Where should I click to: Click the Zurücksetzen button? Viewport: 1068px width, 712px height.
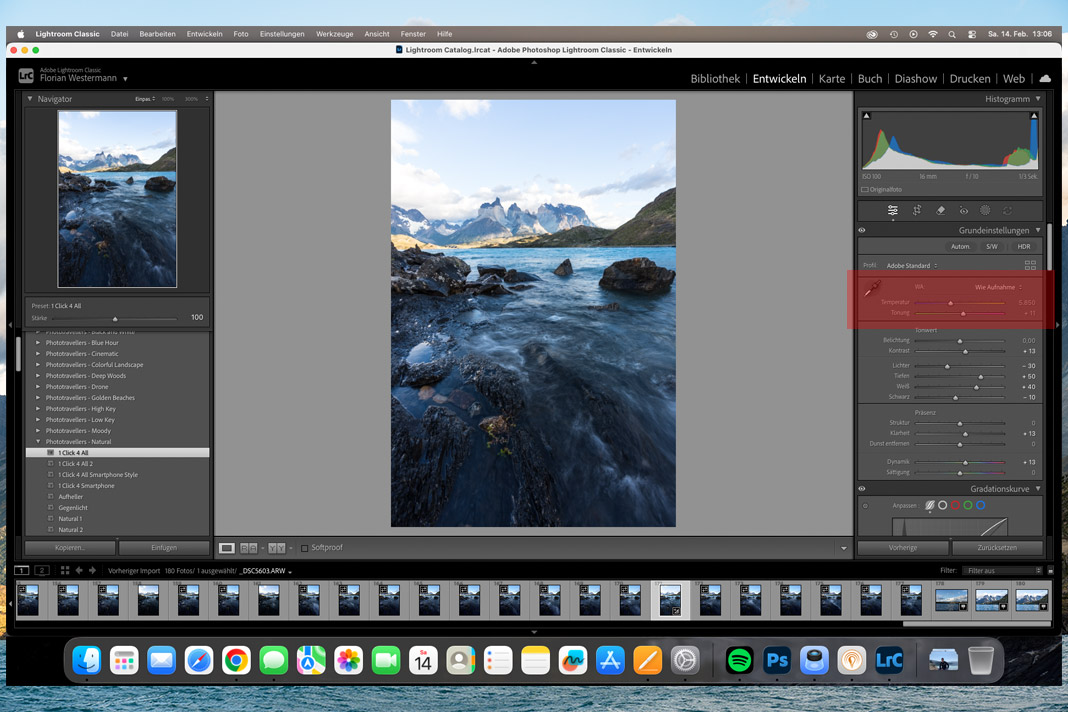(x=997, y=548)
